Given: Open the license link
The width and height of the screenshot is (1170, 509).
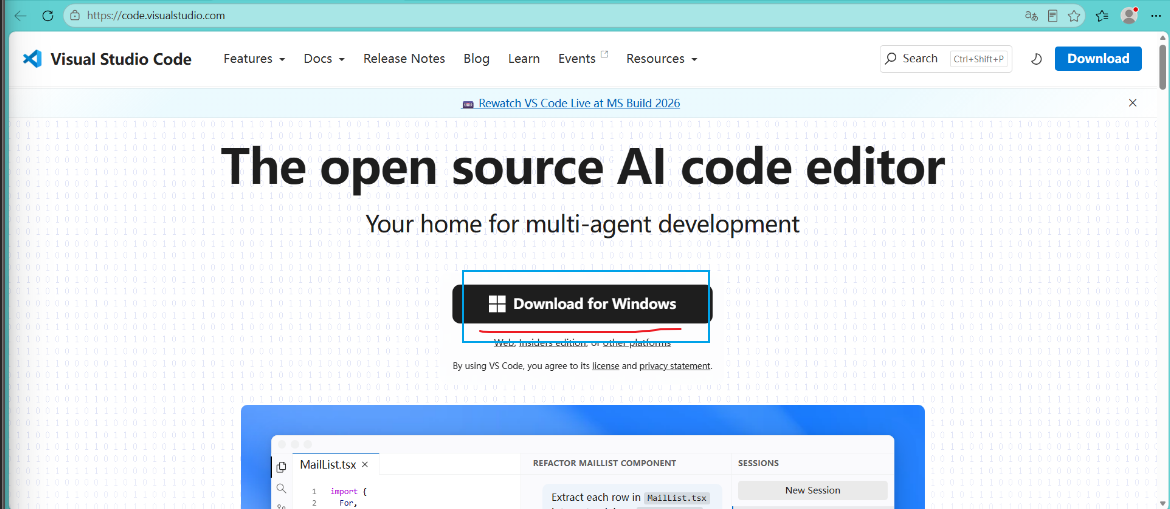Looking at the screenshot, I should pyautogui.click(x=606, y=366).
